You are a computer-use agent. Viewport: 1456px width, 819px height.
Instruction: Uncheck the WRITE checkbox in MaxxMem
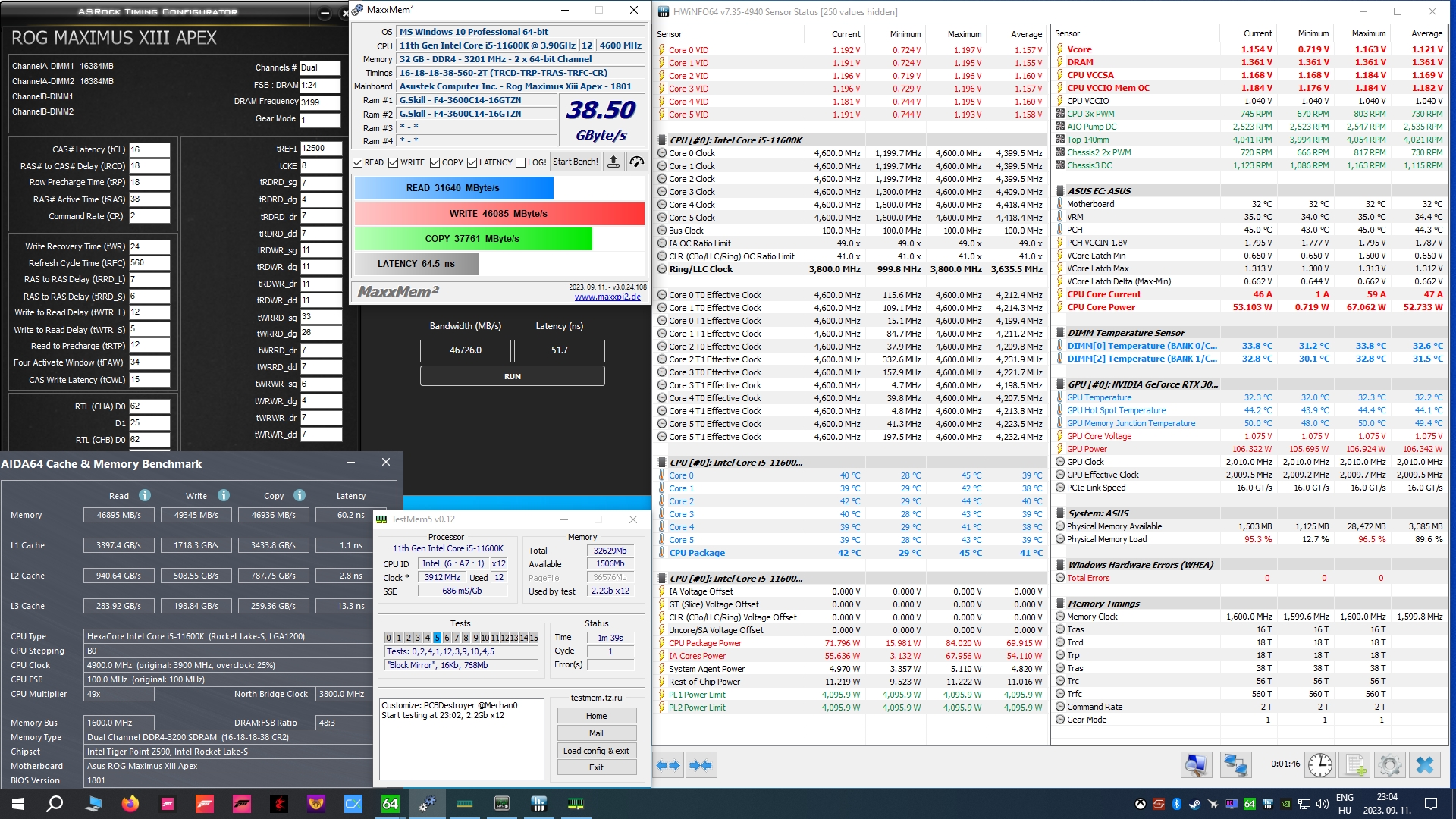point(394,162)
